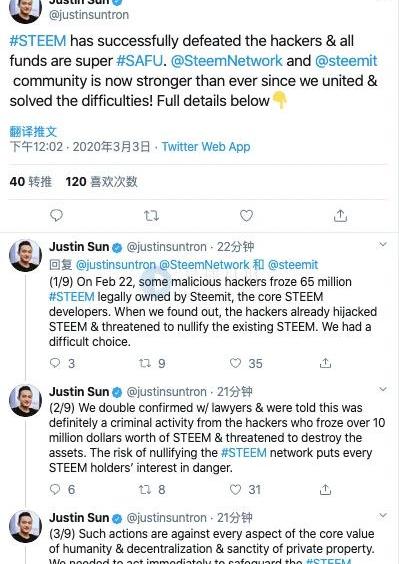Open the dropdown chevron on the (1/9) tweet
Viewport: 399px width, 564px height.
(383, 245)
